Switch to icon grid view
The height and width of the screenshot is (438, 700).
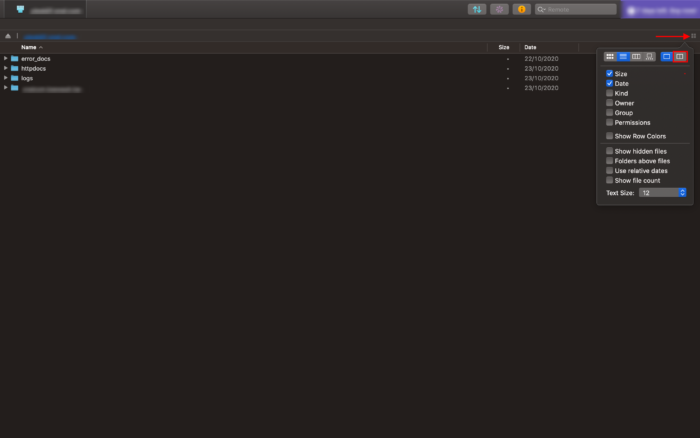click(610, 57)
